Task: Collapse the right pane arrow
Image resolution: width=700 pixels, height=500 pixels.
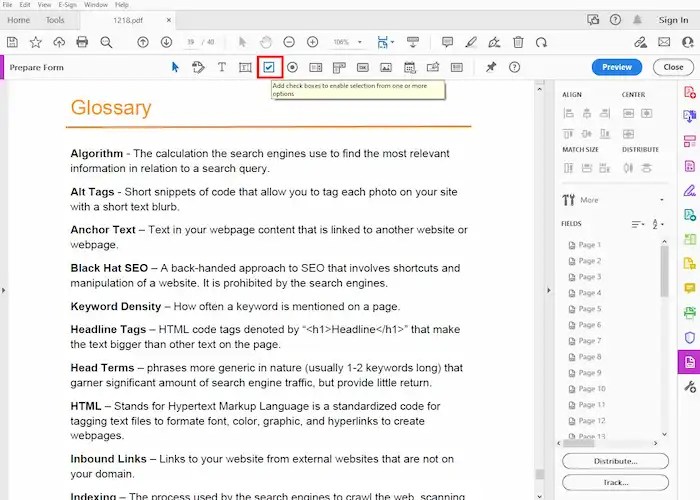Action: point(549,290)
